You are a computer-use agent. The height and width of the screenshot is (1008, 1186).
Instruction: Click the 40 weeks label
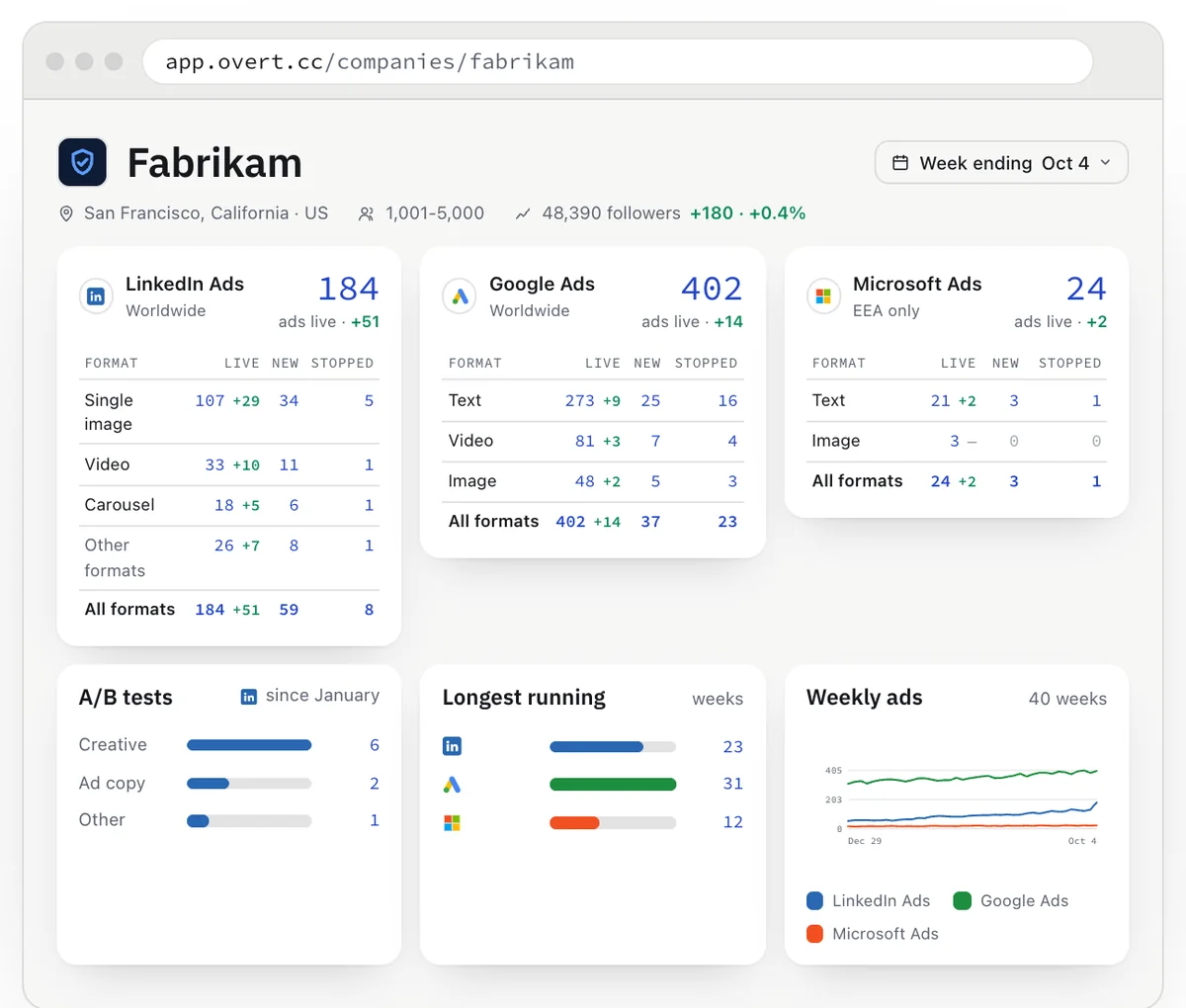tap(1067, 699)
